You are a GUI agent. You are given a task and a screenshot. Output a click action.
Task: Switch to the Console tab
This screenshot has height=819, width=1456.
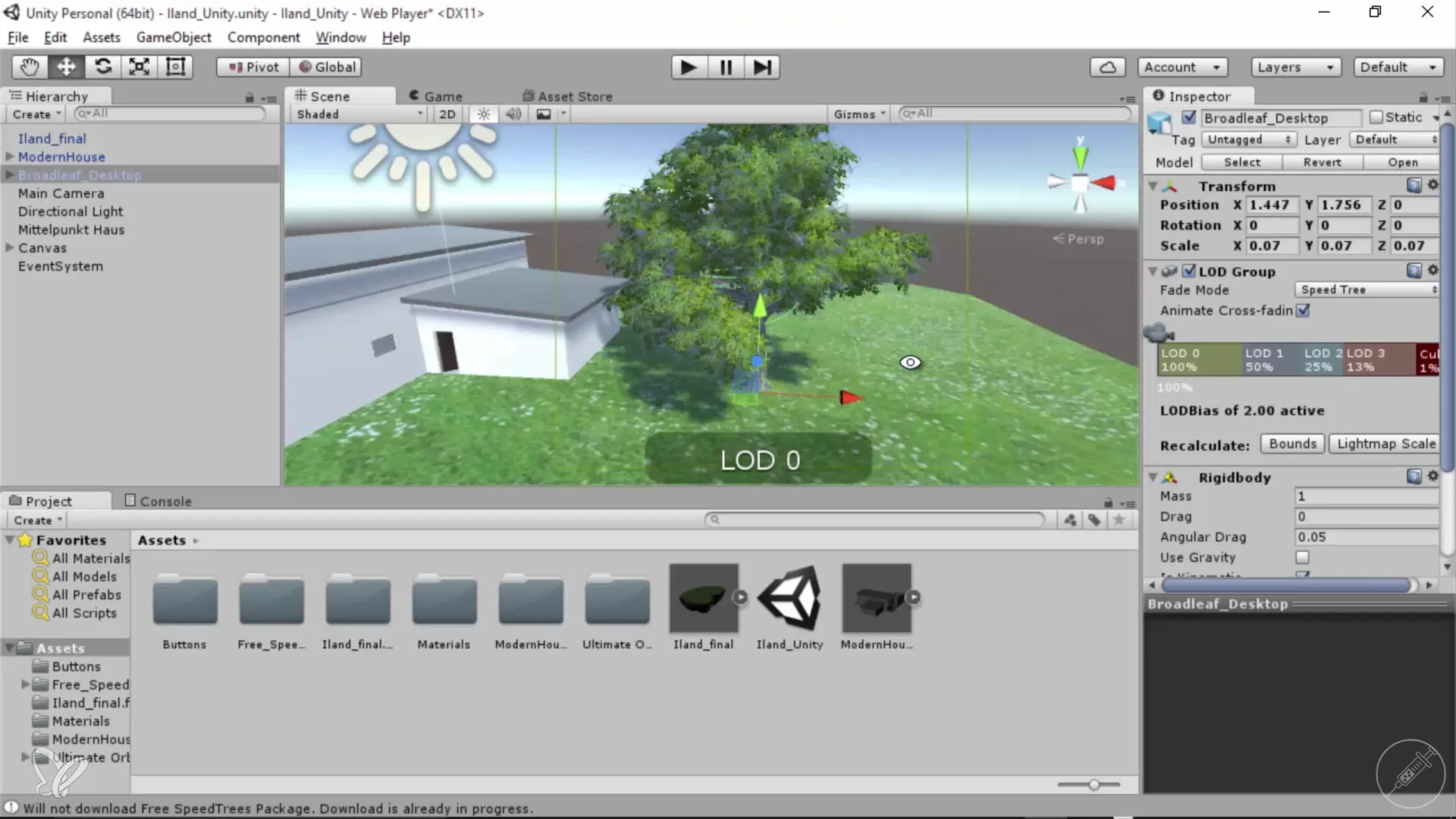point(158,501)
